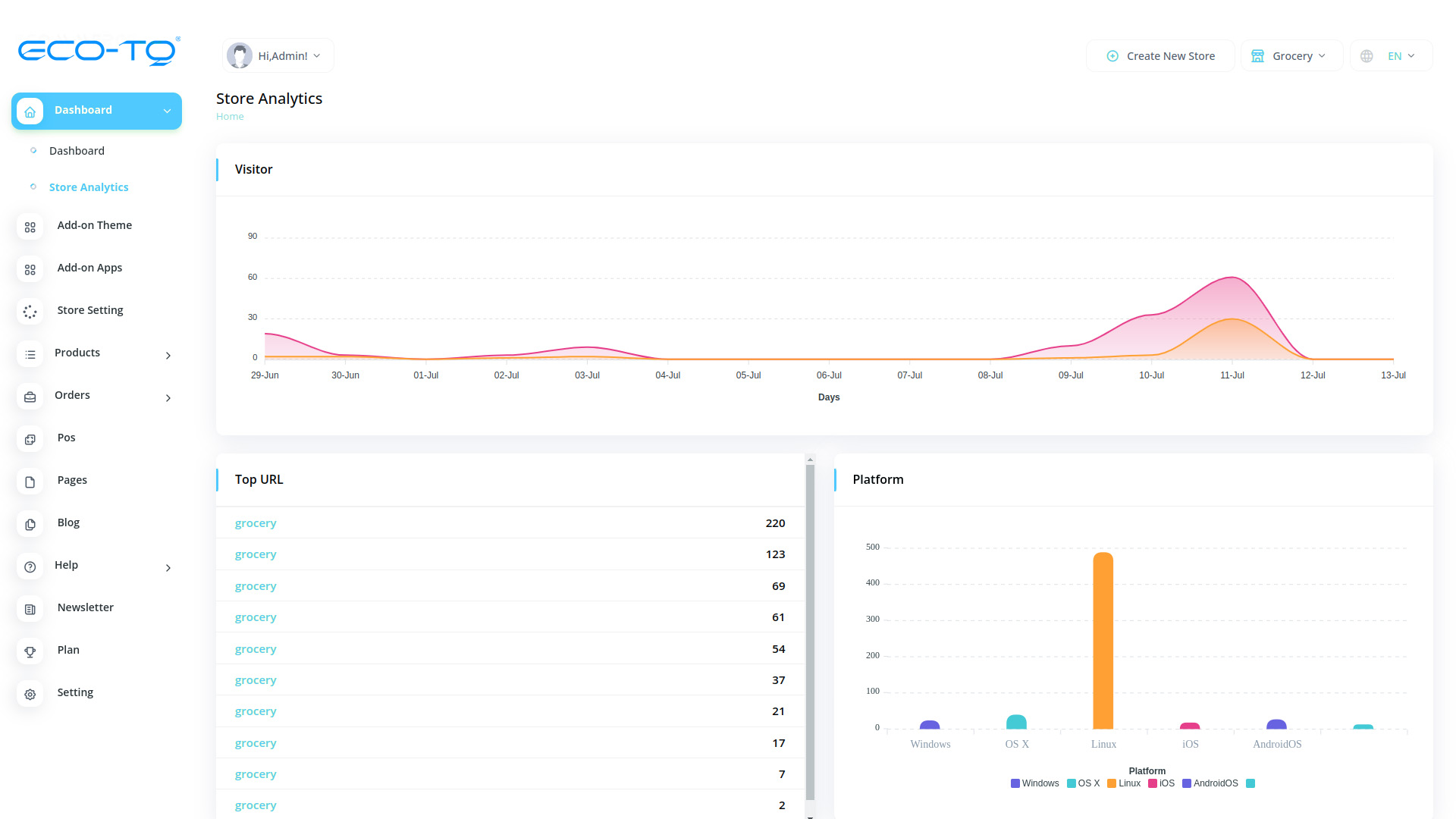Click the Create New Store button

pyautogui.click(x=1160, y=56)
